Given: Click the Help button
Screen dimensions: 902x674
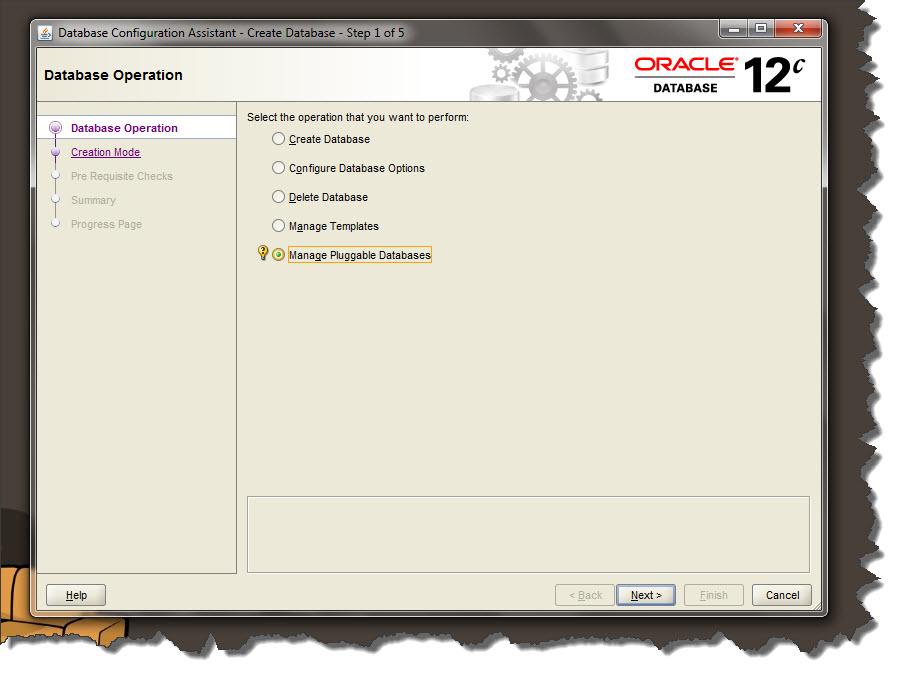Looking at the screenshot, I should [x=75, y=595].
